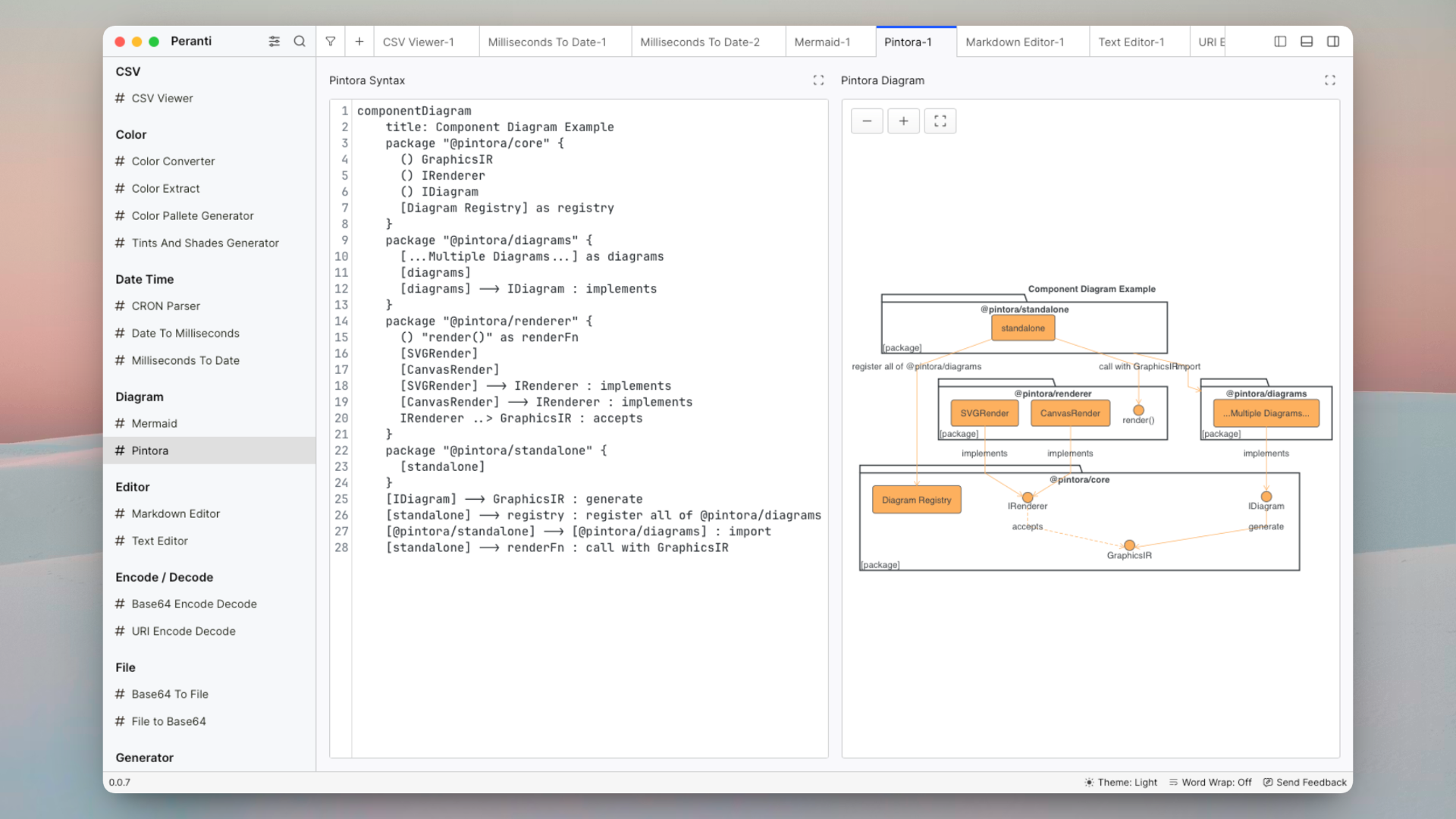Maximize the Pintora Syntax panel
Screen dimensions: 1456x819
click(818, 80)
